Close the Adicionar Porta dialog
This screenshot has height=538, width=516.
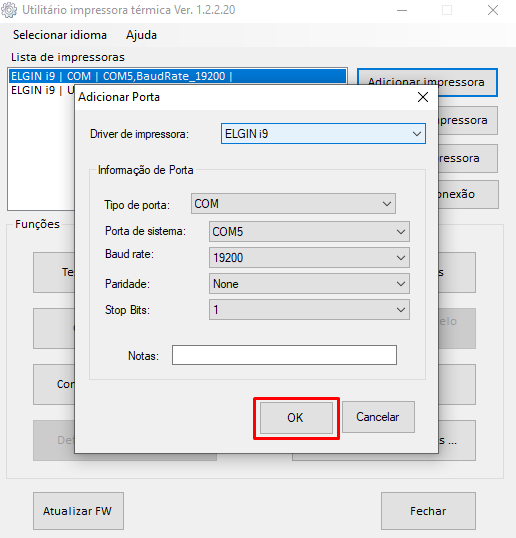click(x=423, y=97)
